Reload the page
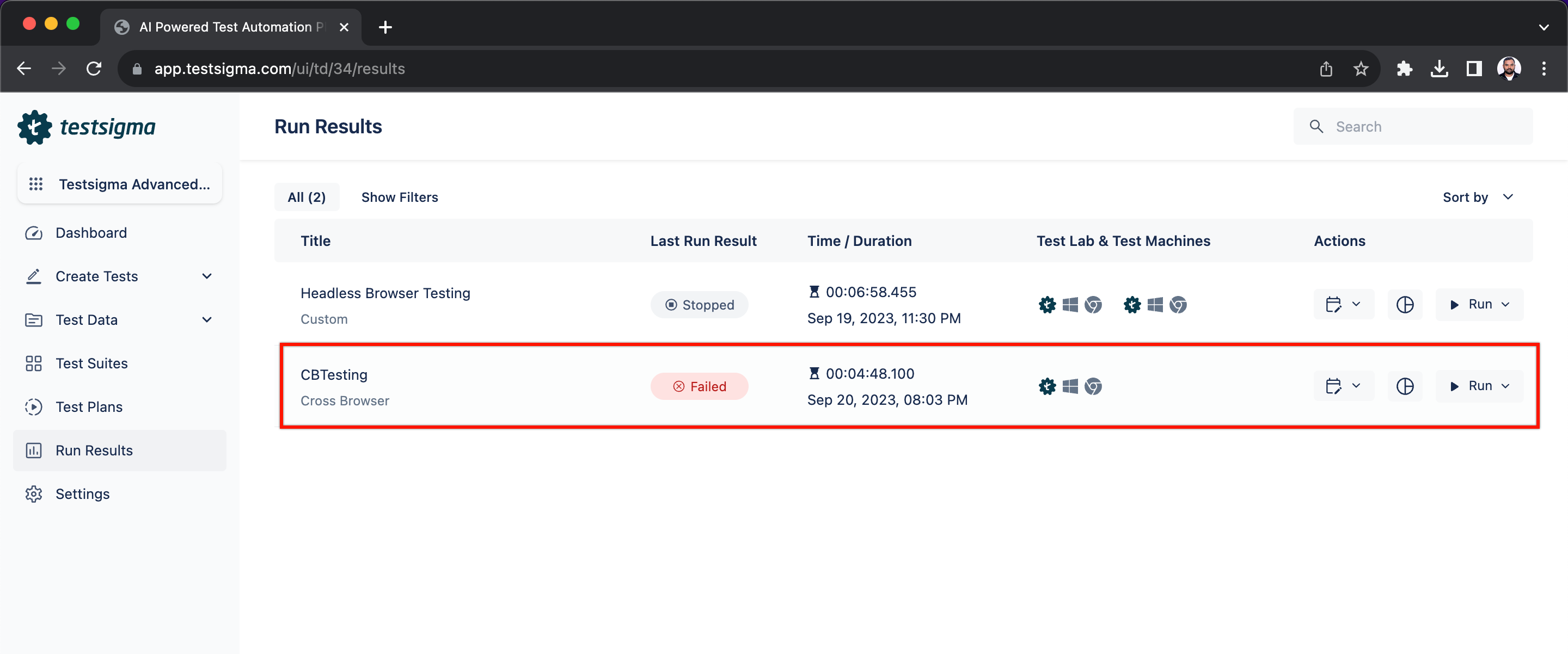Image resolution: width=1568 pixels, height=654 pixels. tap(94, 69)
